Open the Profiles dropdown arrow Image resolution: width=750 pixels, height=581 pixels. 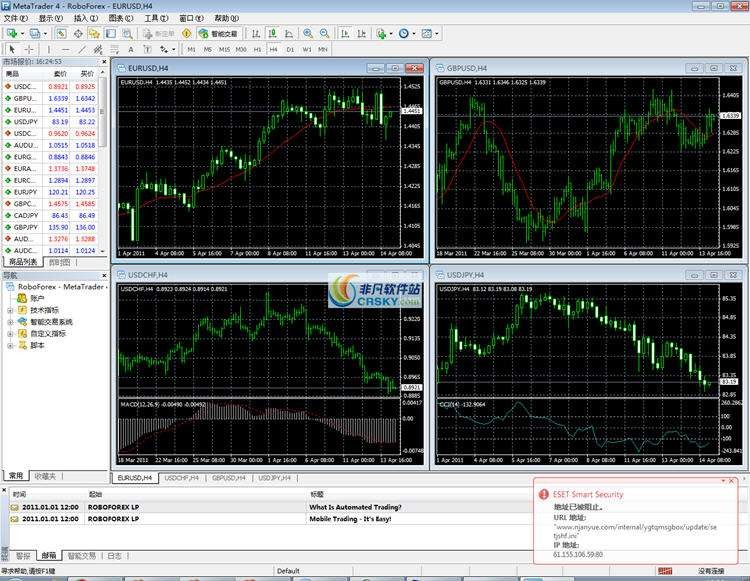coord(45,33)
